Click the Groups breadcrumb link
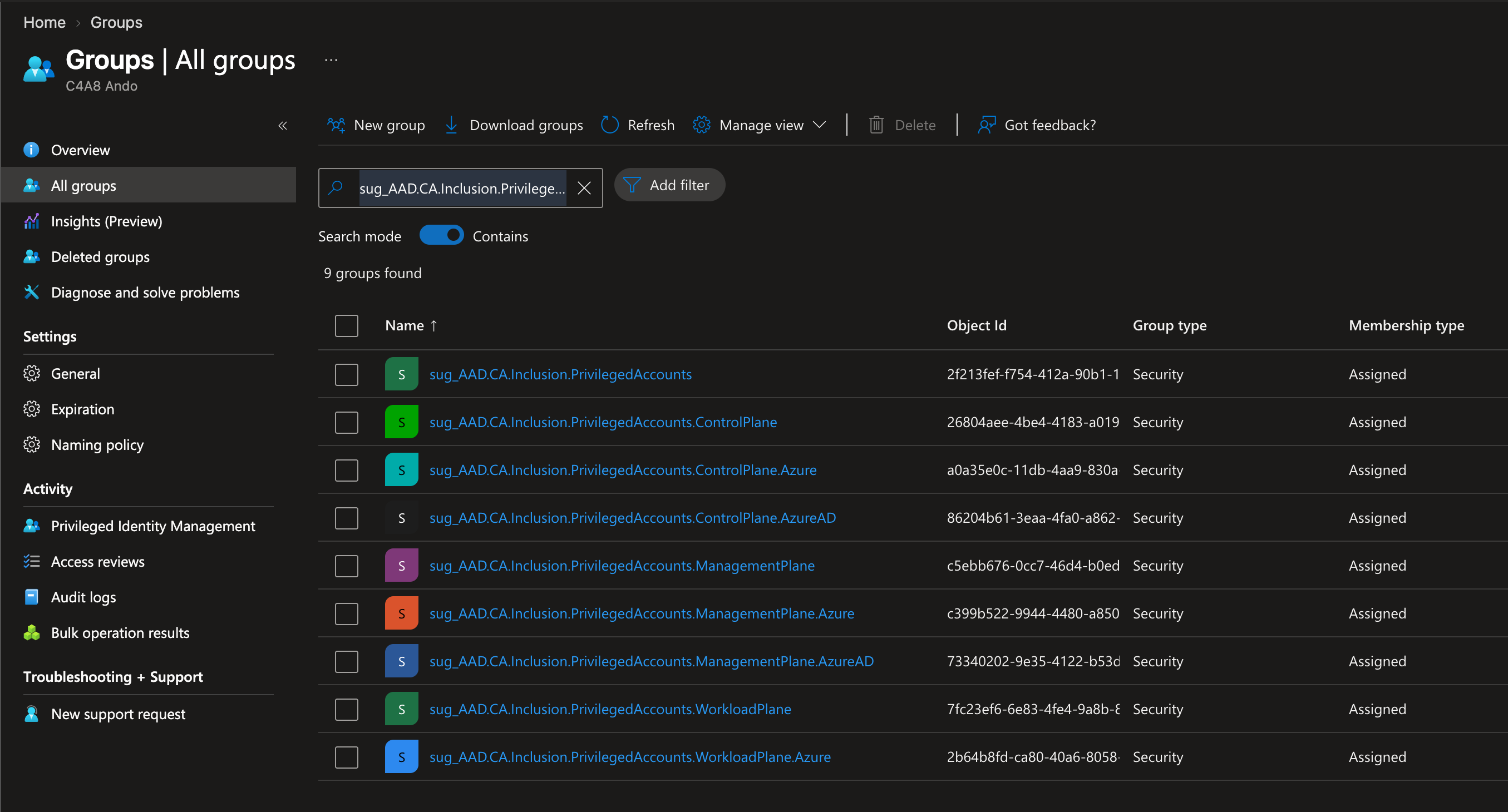 [x=116, y=22]
